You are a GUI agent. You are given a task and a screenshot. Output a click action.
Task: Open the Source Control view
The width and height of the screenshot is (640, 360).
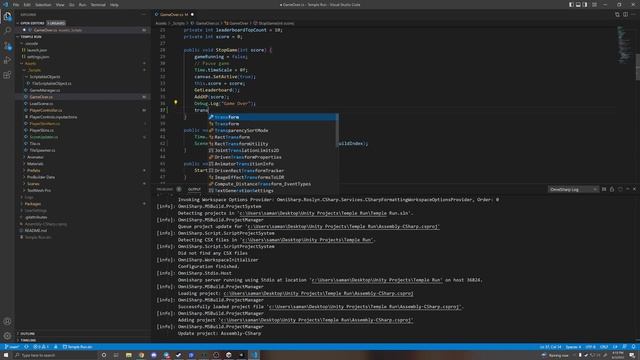click(x=7, y=46)
